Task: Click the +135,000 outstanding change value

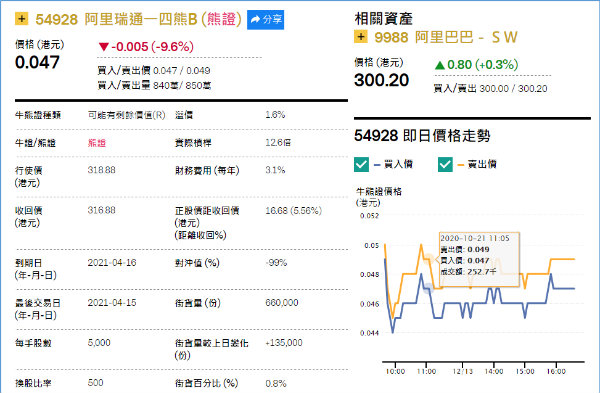Action: [x=284, y=342]
